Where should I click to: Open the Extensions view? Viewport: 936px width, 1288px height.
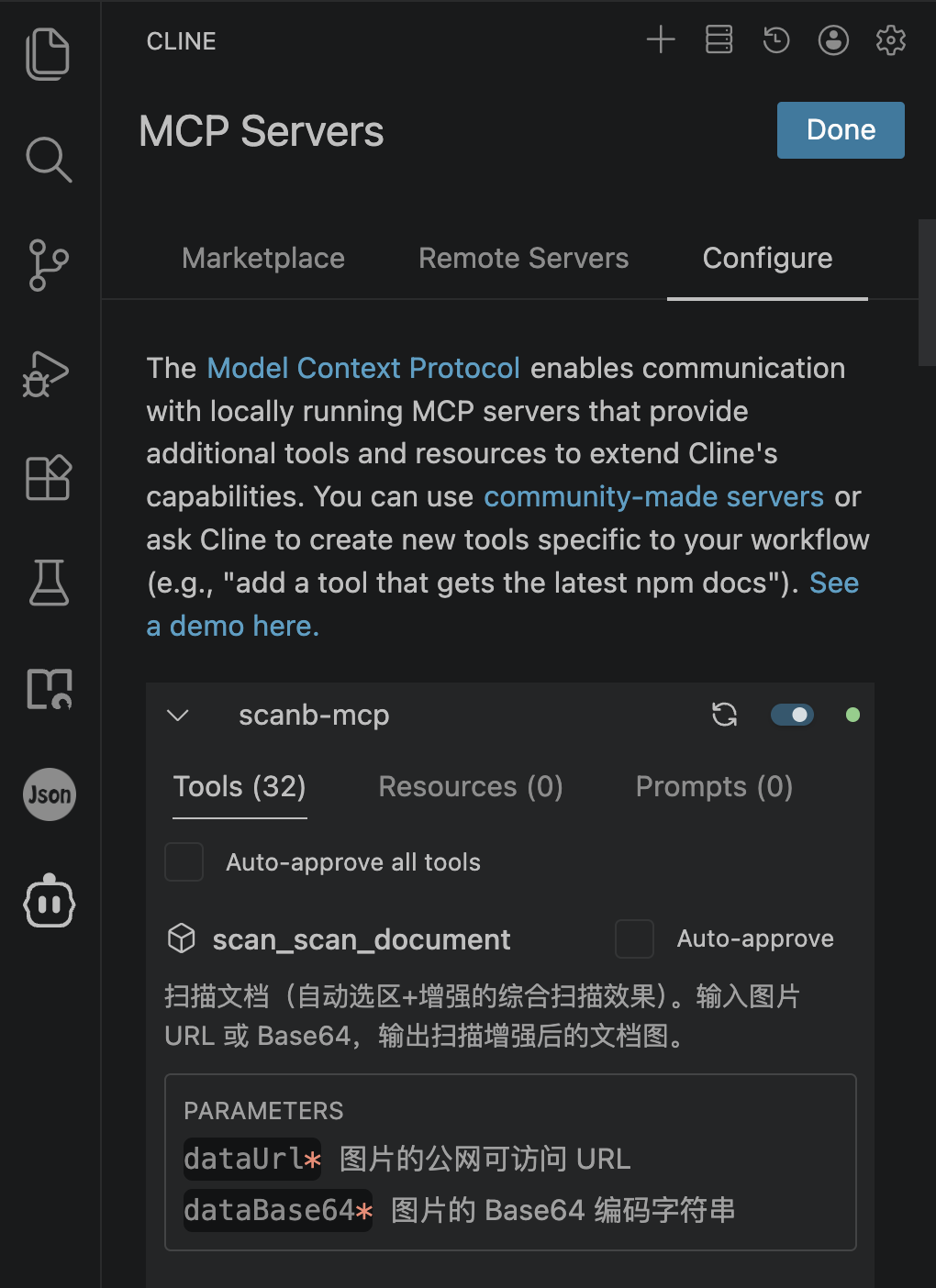tap(49, 477)
